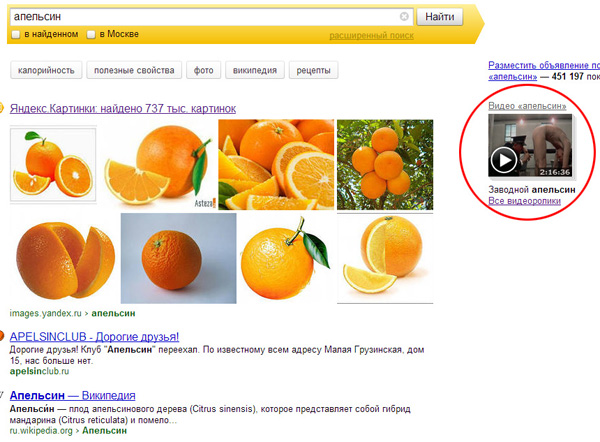This screenshot has width=600, height=442.
Task: Clear the search field with the X icon
Action: [405, 17]
